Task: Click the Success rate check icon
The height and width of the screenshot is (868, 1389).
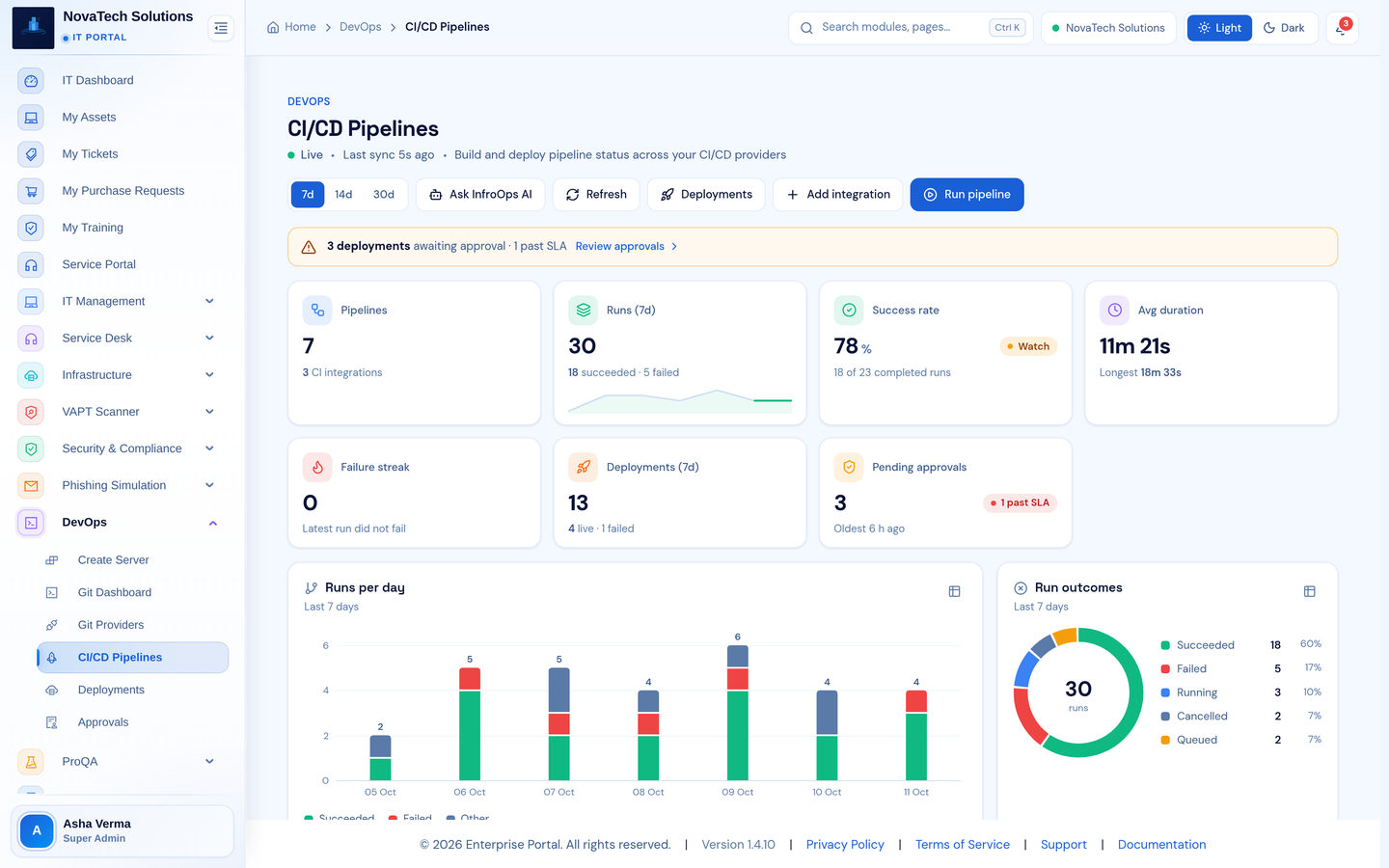Action: point(849,311)
